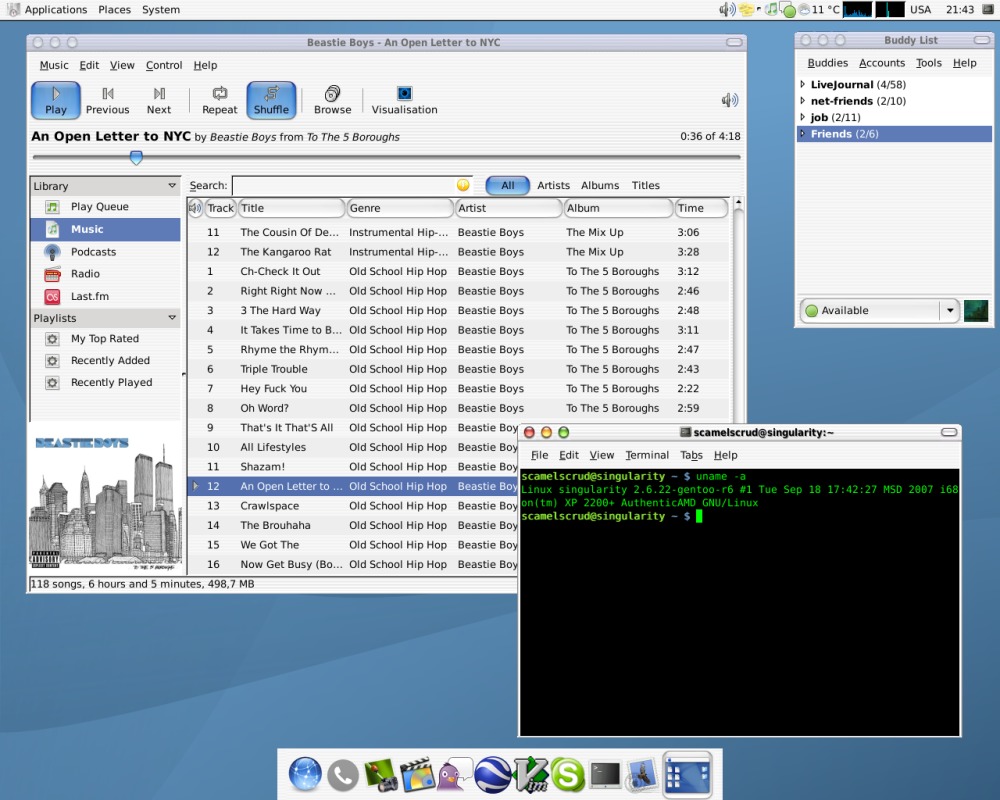
Task: Open the Accounts menu in Buddy List
Action: coord(881,63)
